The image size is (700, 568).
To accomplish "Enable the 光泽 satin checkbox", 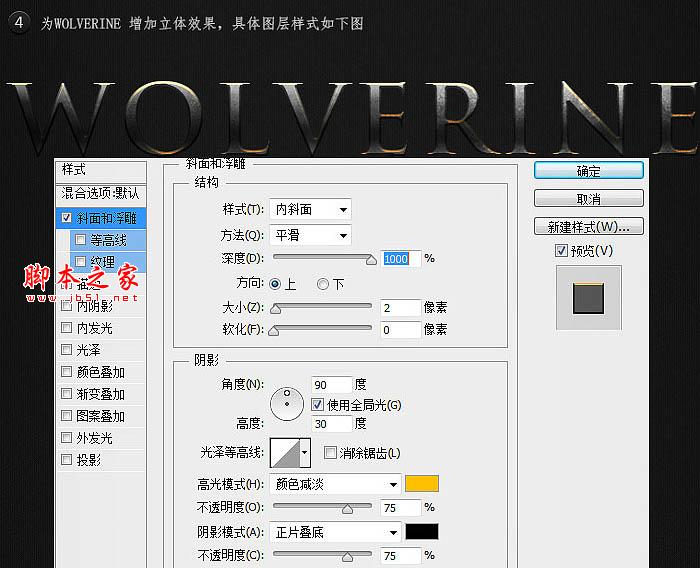I will 67,350.
